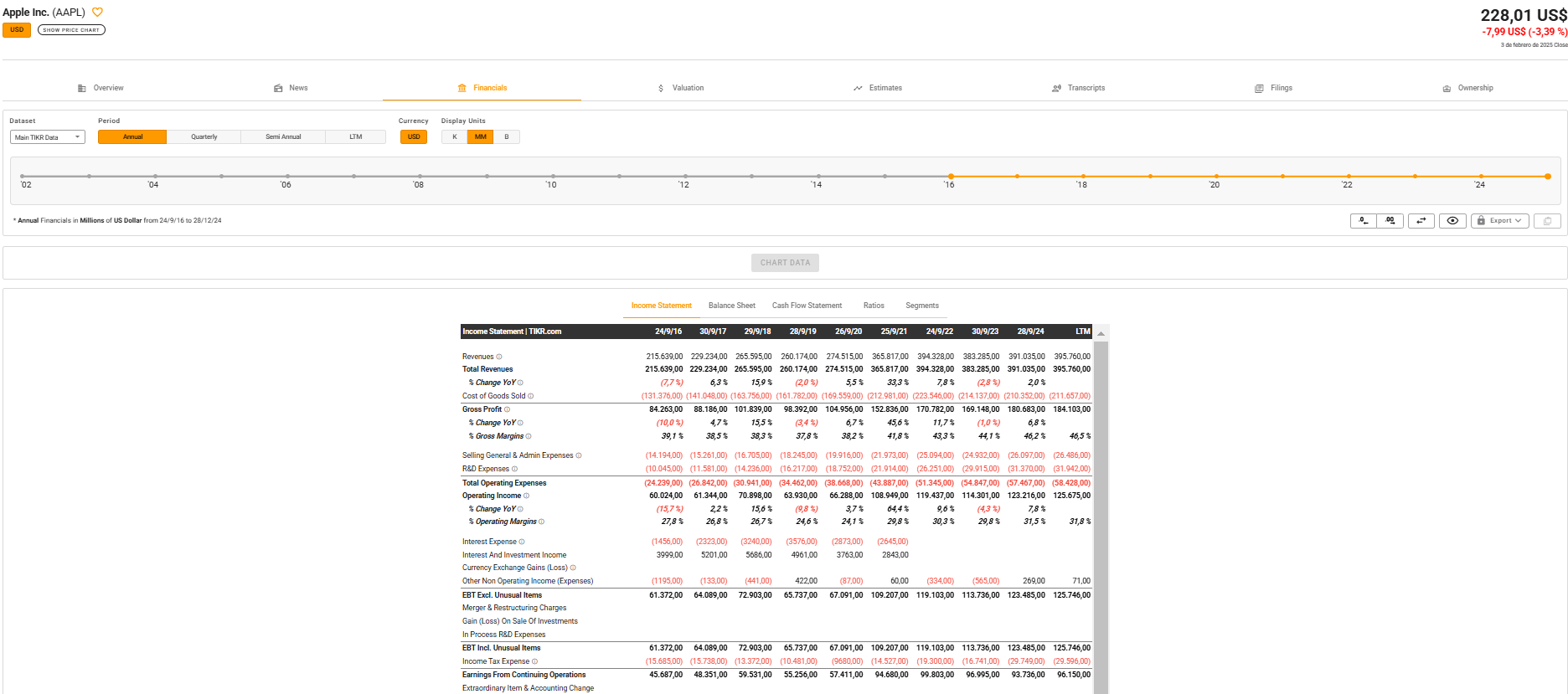Image resolution: width=1568 pixels, height=694 pixels.
Task: Open the Overview tab
Action: [101, 88]
